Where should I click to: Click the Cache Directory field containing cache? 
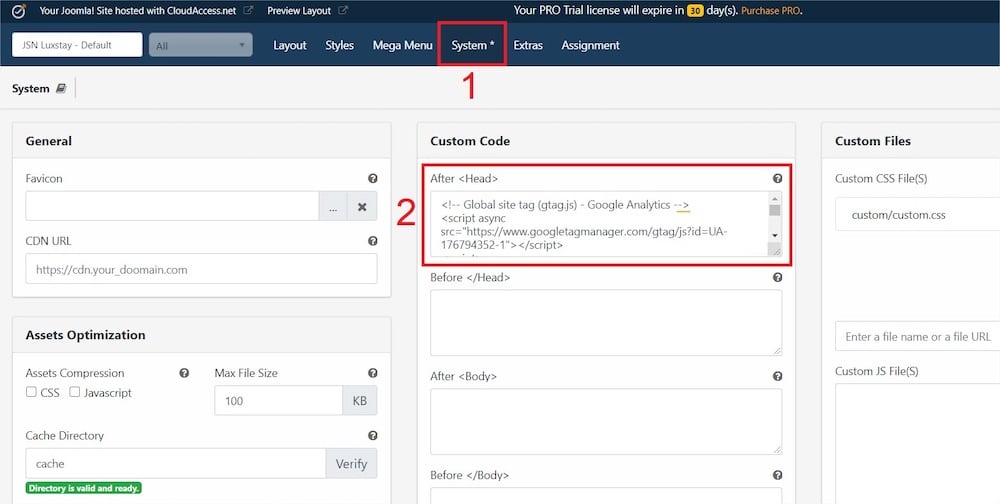point(176,464)
